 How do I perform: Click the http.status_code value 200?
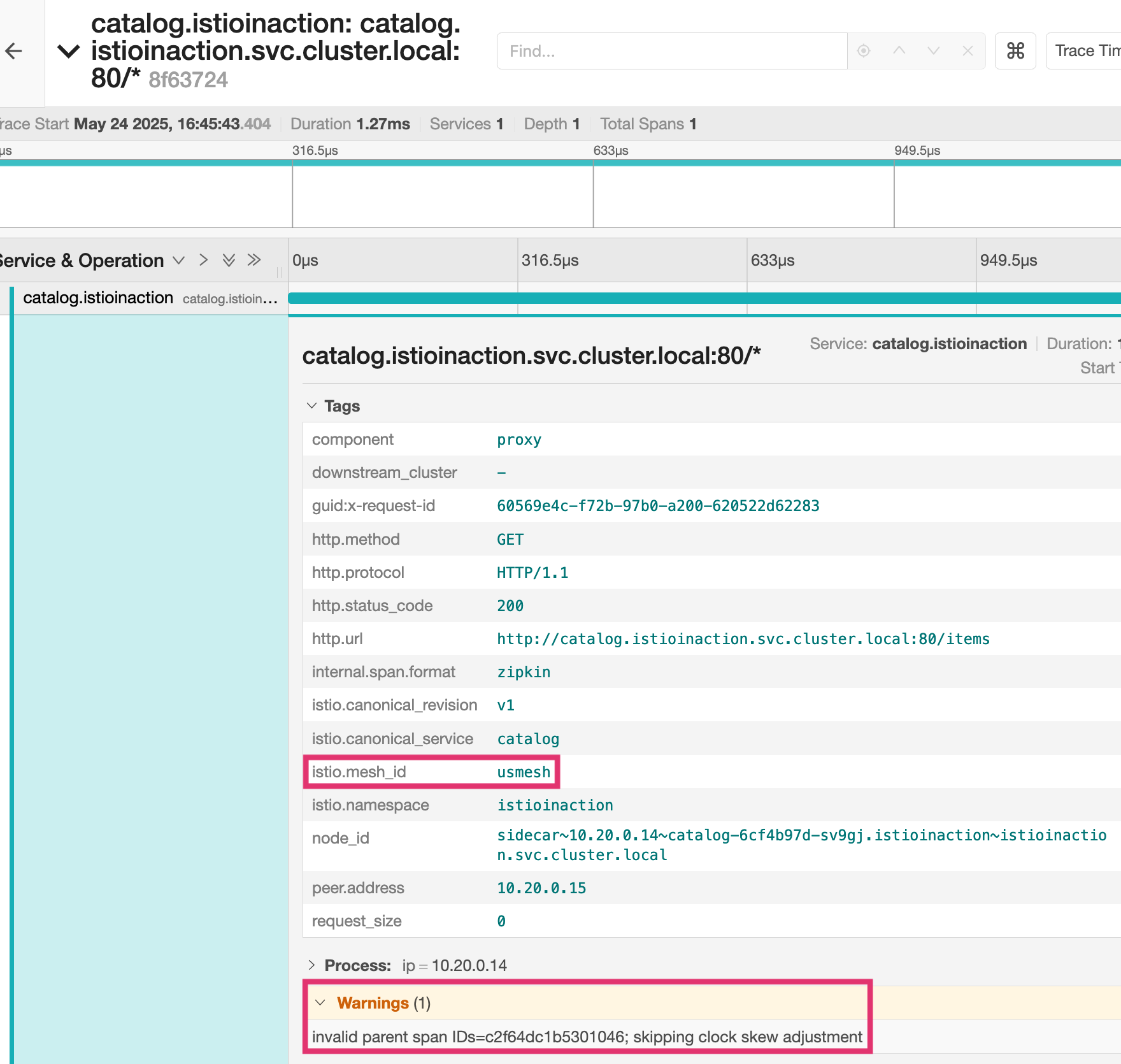510,606
